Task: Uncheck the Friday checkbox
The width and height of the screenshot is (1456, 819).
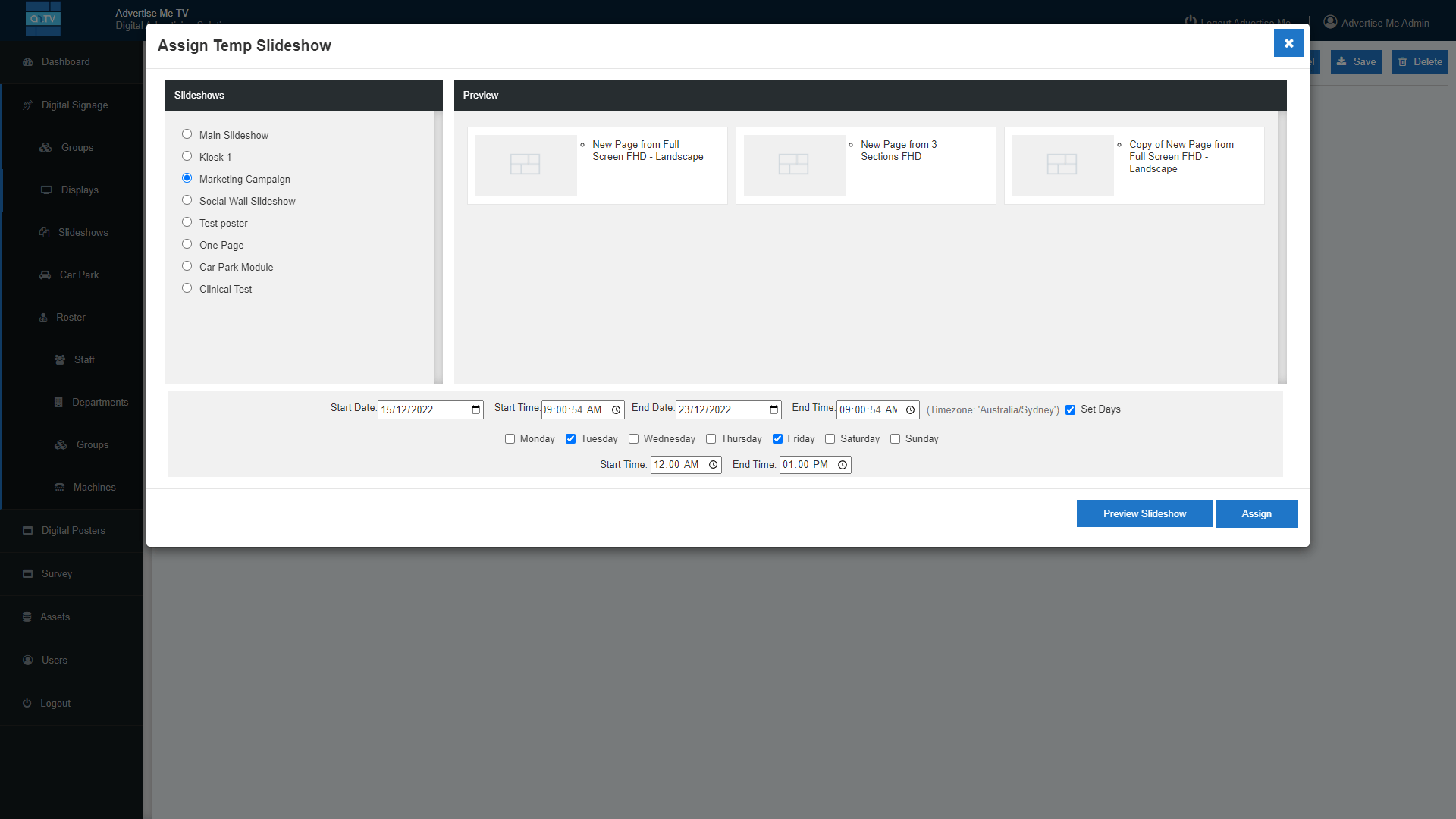Action: pyautogui.click(x=777, y=439)
